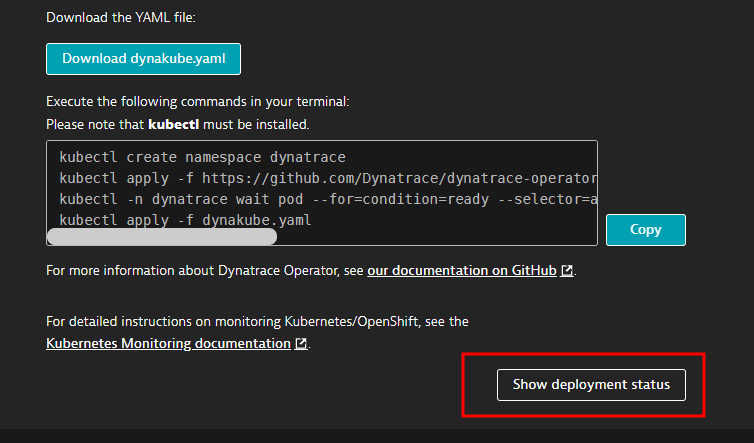Open Kubernetes Monitoring documentation link

168,343
